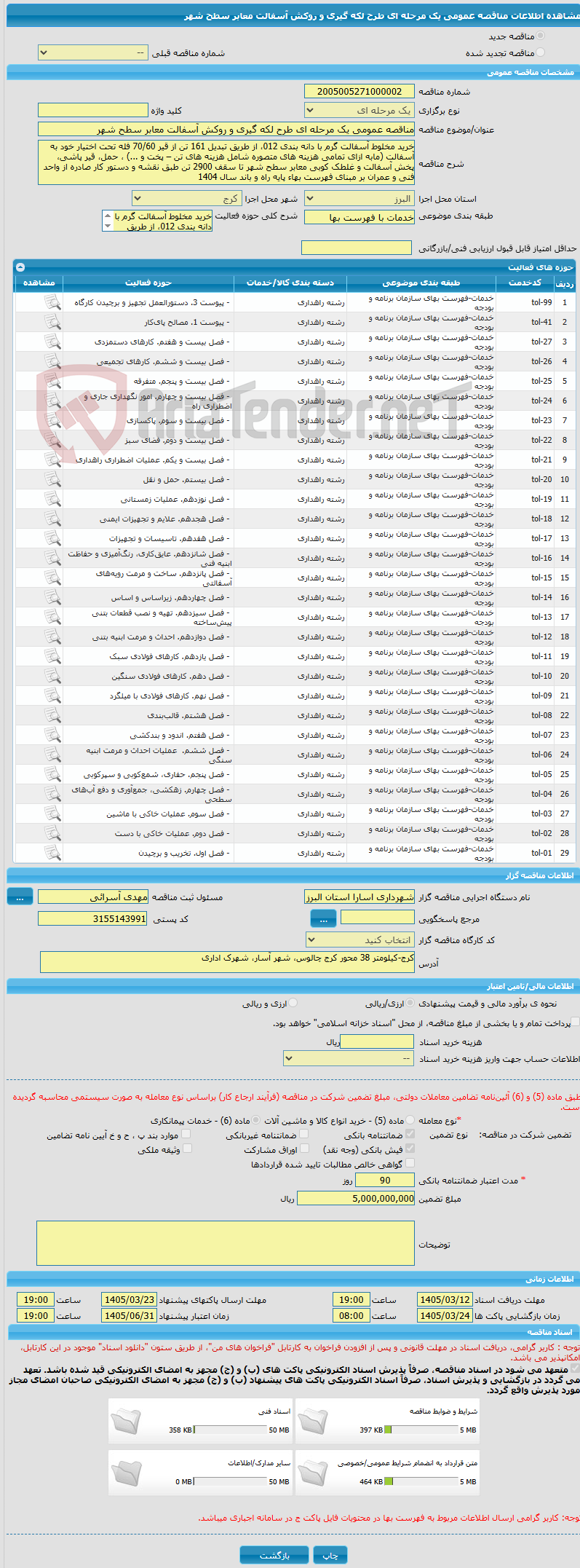Image resolution: width=580 pixels, height=1568 pixels.
Task: Open متن قرارداد folder icon
Action: click(x=313, y=1472)
